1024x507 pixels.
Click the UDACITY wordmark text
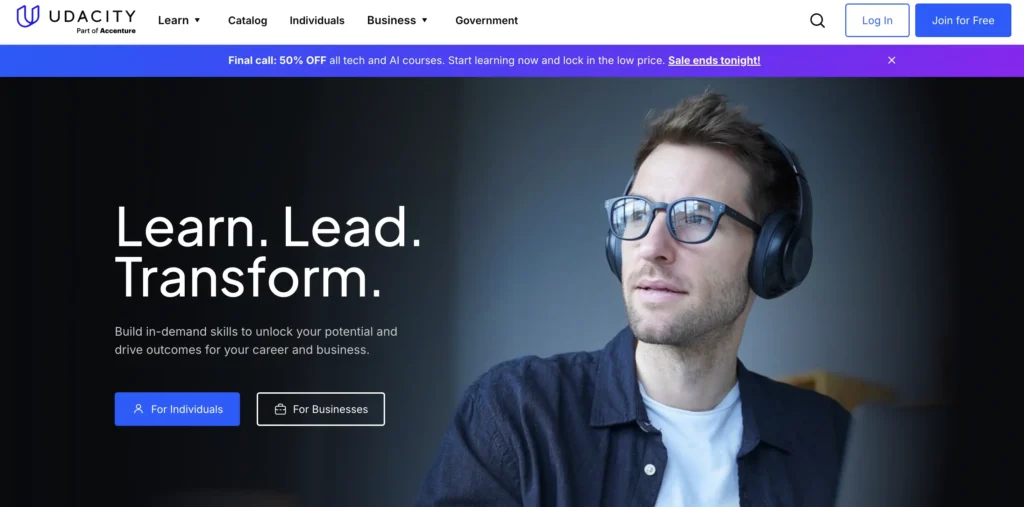(92, 16)
